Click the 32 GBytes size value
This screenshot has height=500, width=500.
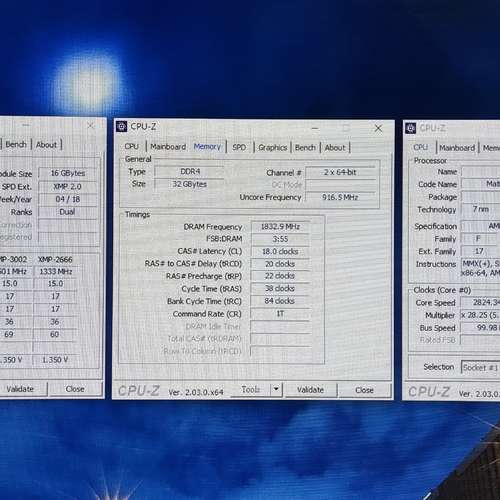coord(190,184)
